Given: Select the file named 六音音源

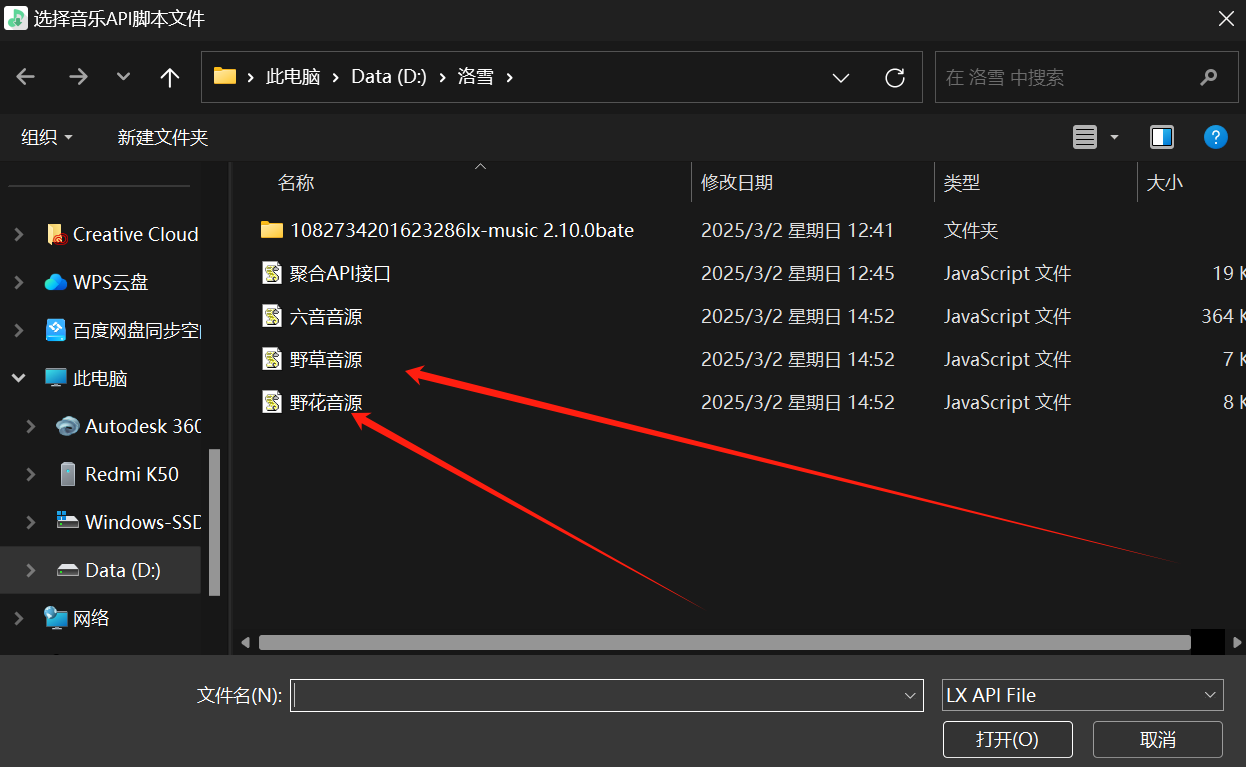Looking at the screenshot, I should point(326,316).
